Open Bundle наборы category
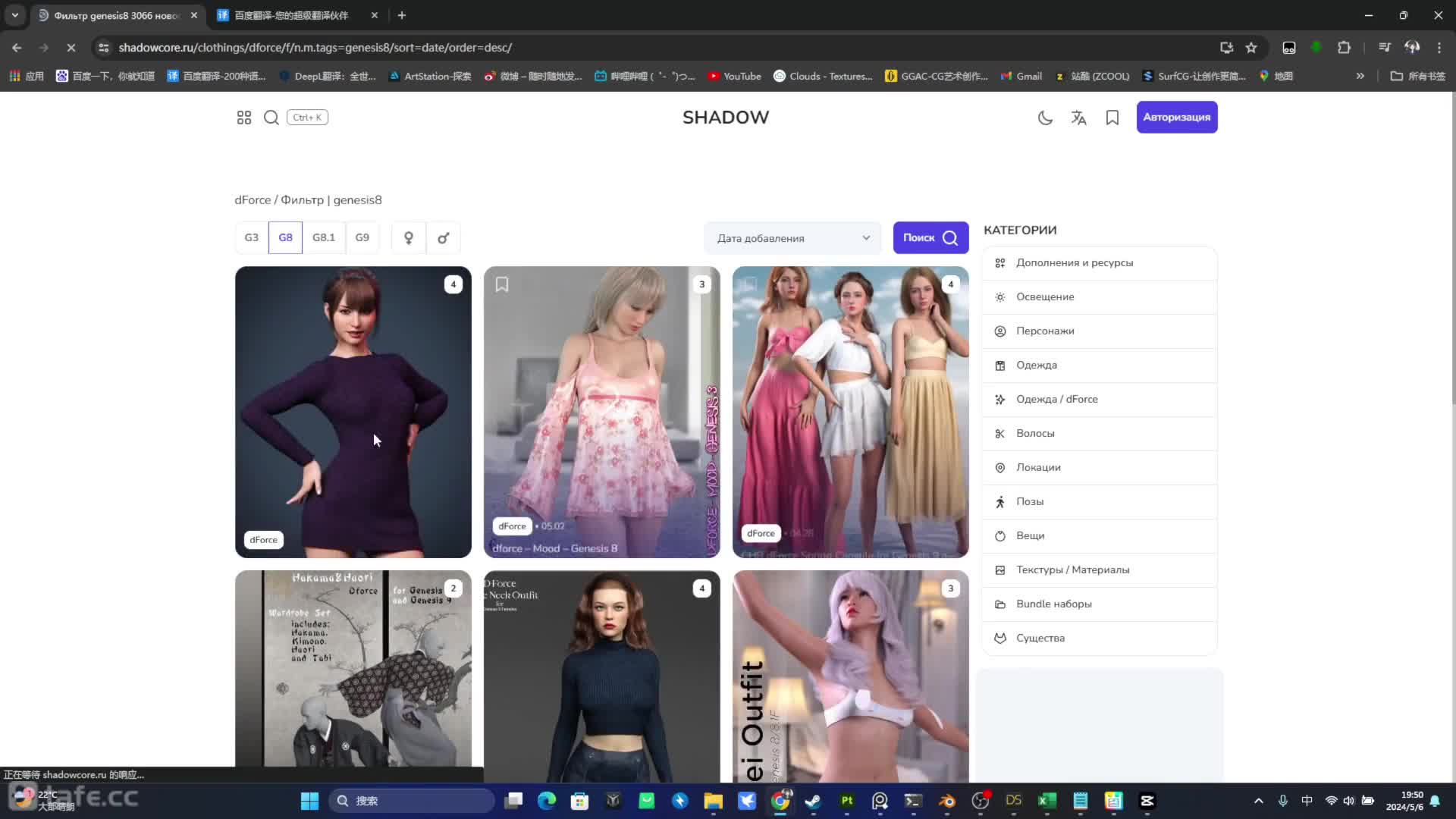This screenshot has height=819, width=1456. click(1100, 604)
